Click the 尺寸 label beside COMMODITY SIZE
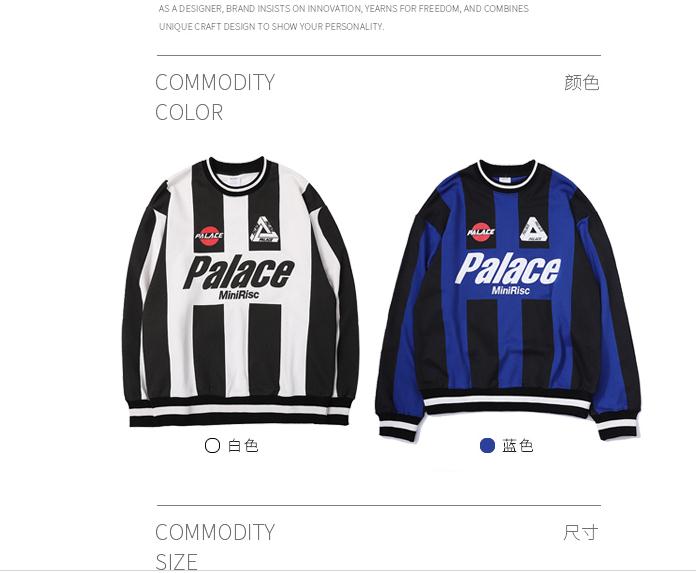Screen dimensions: 696x573 (x=581, y=532)
